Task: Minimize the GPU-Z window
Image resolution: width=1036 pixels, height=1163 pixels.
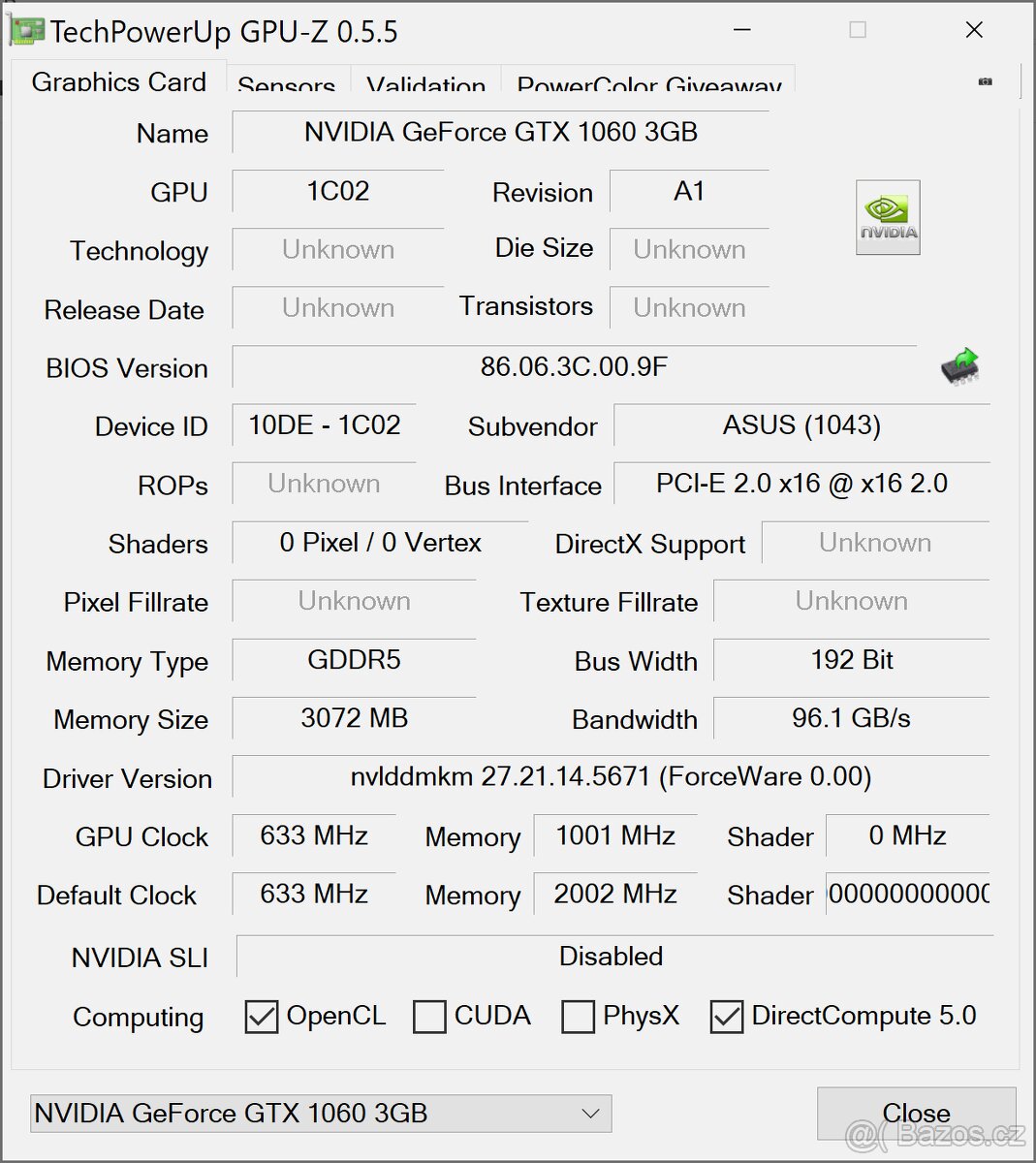Action: (743, 30)
